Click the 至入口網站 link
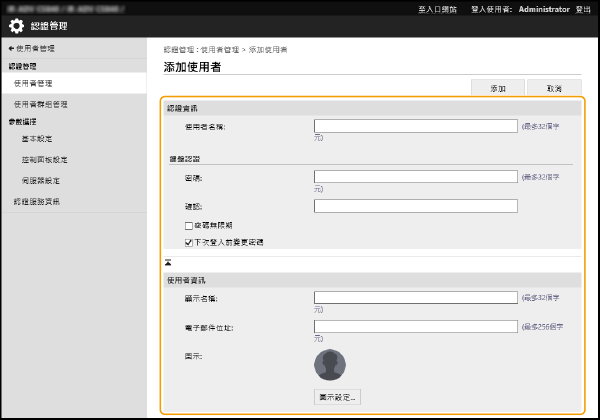 [436, 8]
